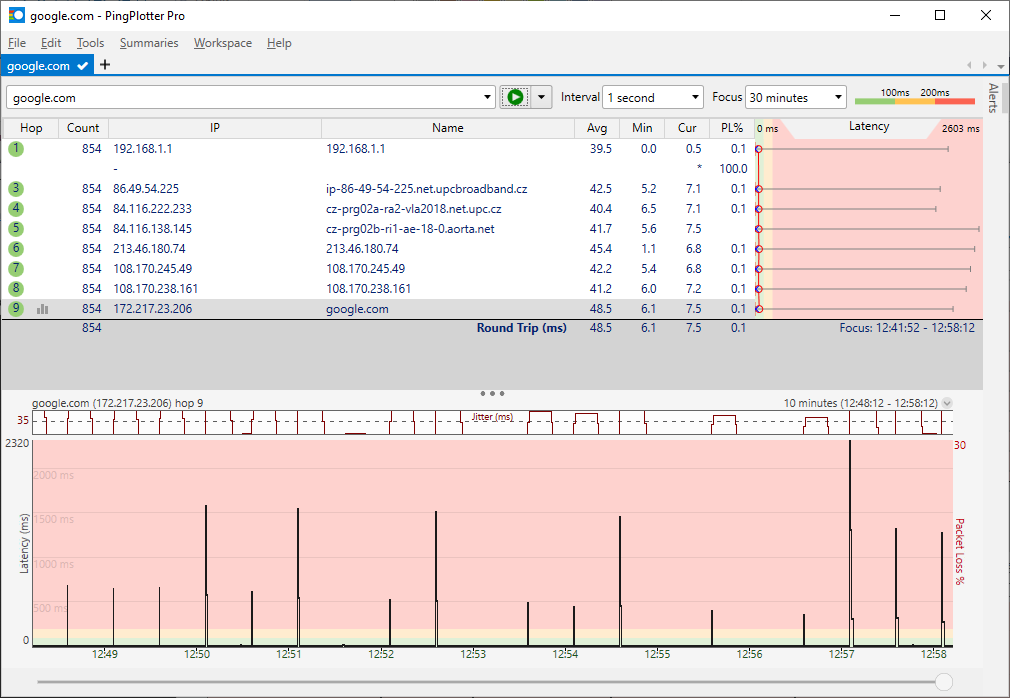
Task: Open the target address history dropdown arrow
Action: [488, 97]
